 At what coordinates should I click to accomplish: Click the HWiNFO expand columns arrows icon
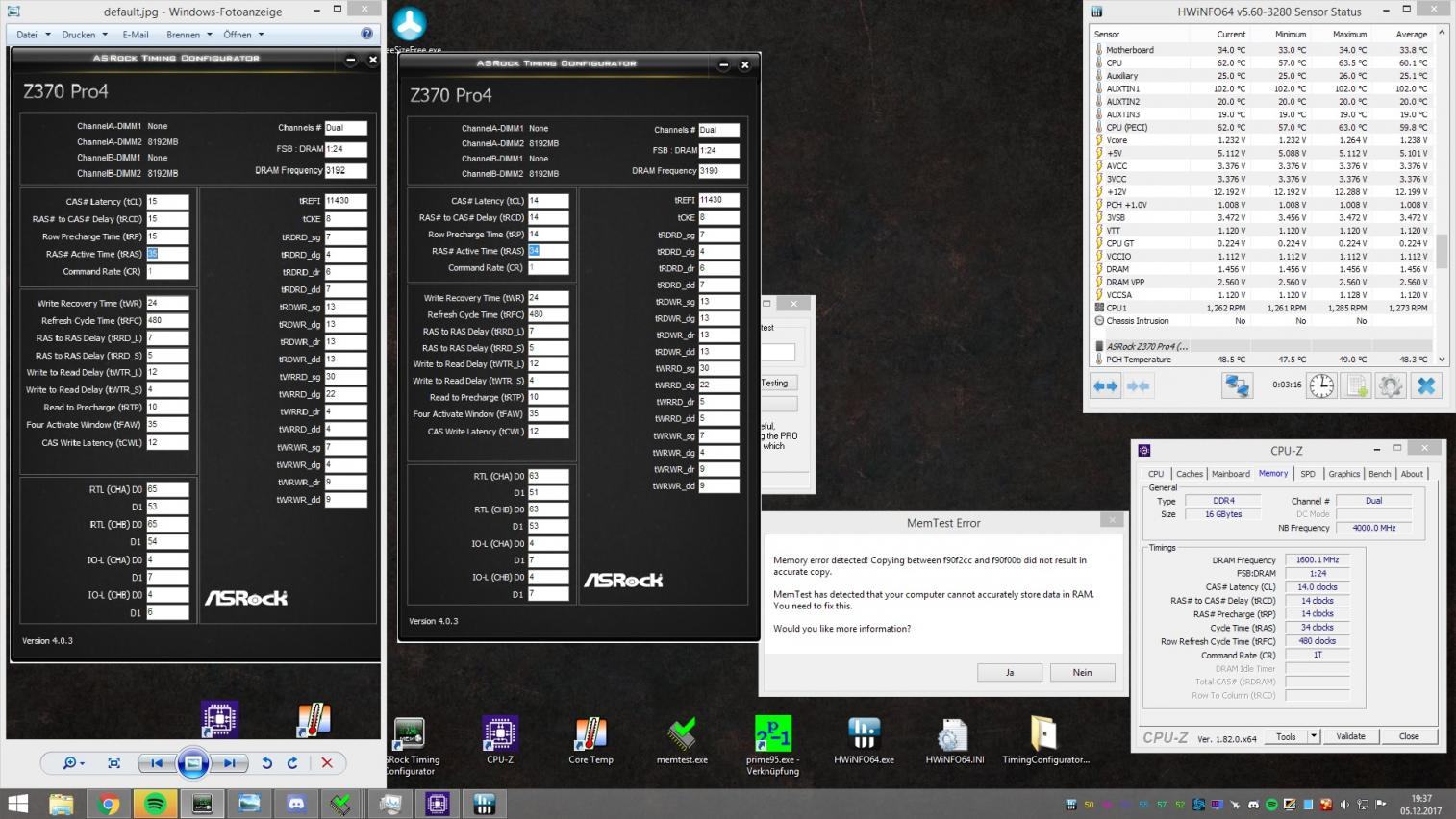click(x=1105, y=385)
